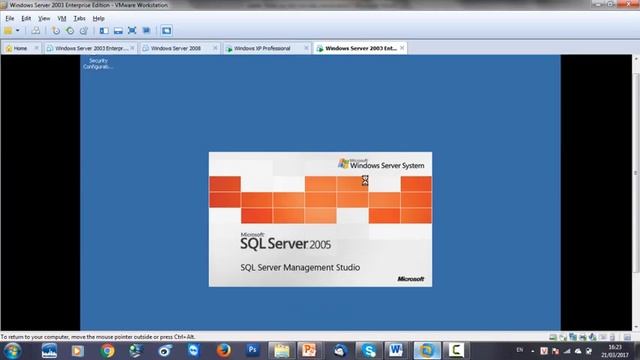
Task: Open Photoshop from the taskbar
Action: coord(253,350)
